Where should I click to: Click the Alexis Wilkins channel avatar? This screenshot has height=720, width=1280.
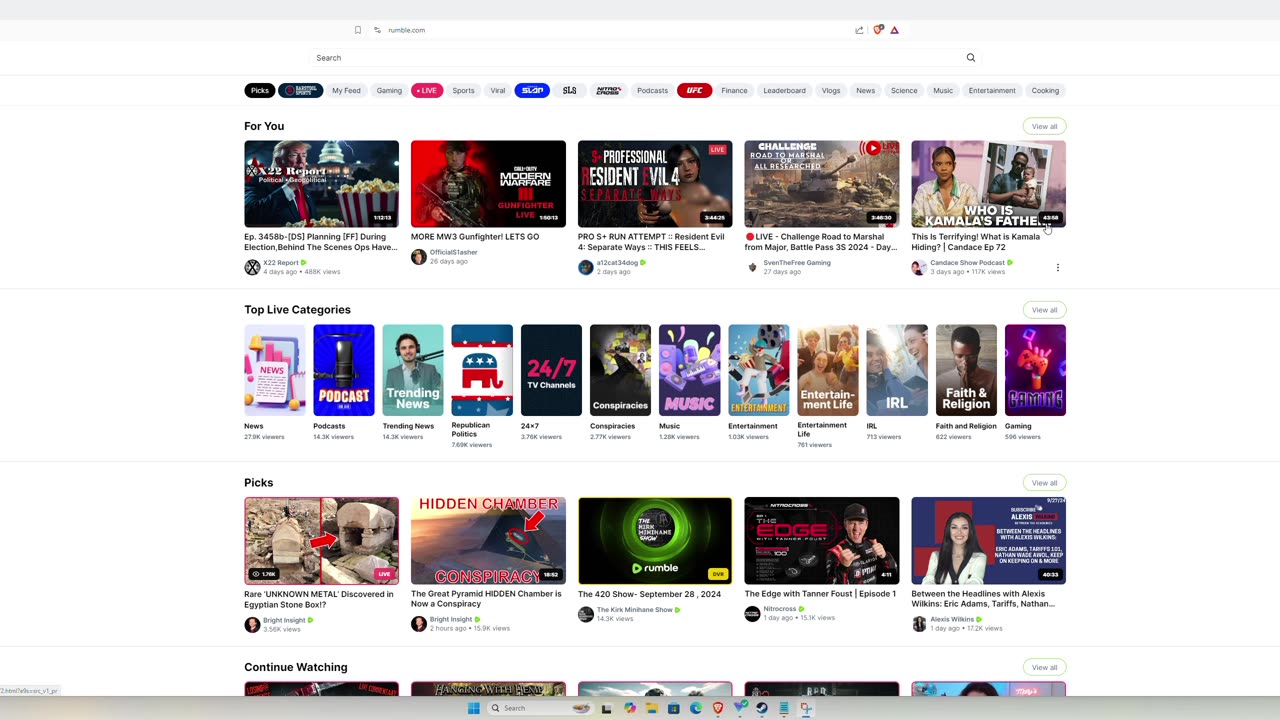coord(919,624)
